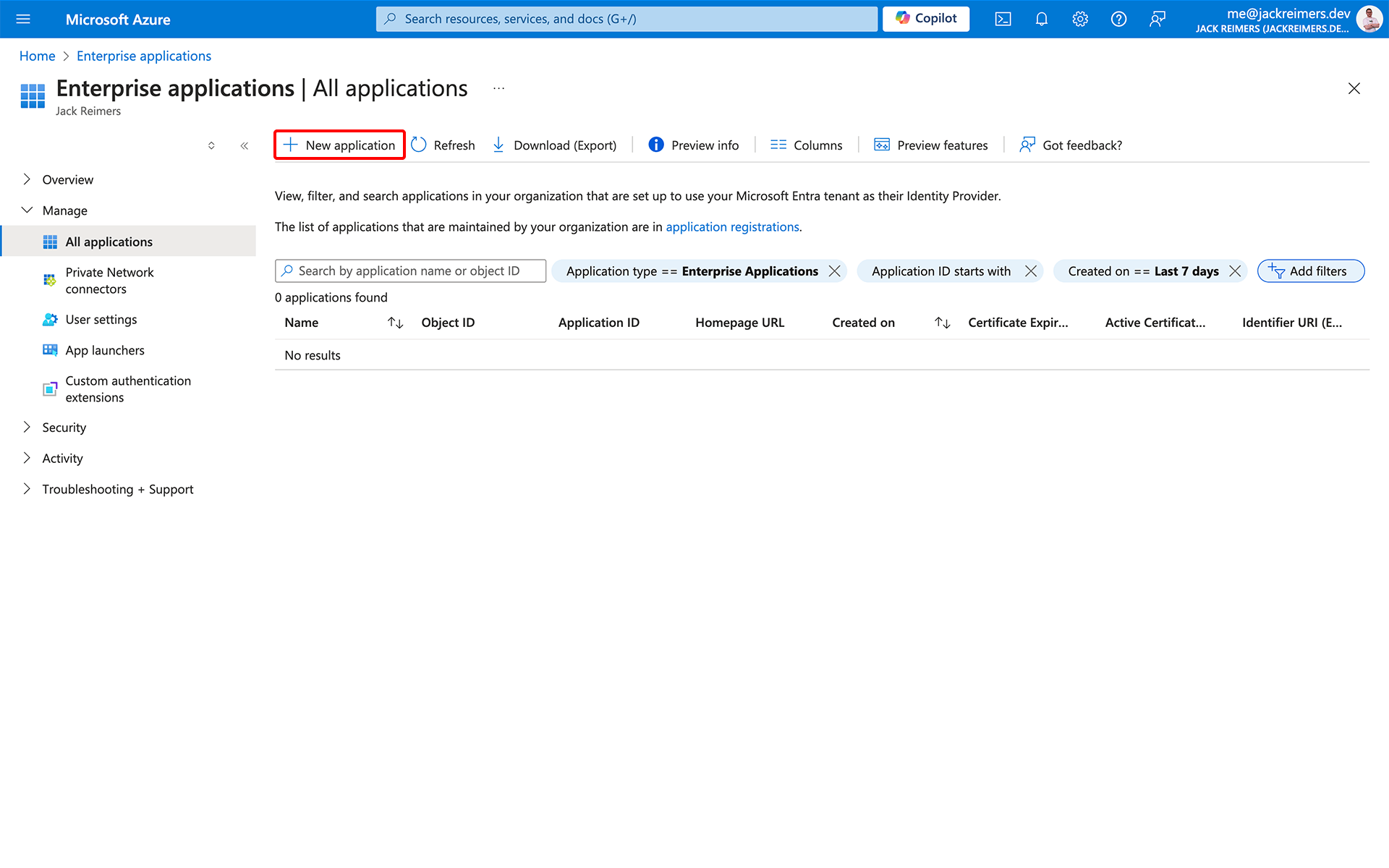Click Identifier URI column header
The height and width of the screenshot is (868, 1389).
pos(1292,323)
